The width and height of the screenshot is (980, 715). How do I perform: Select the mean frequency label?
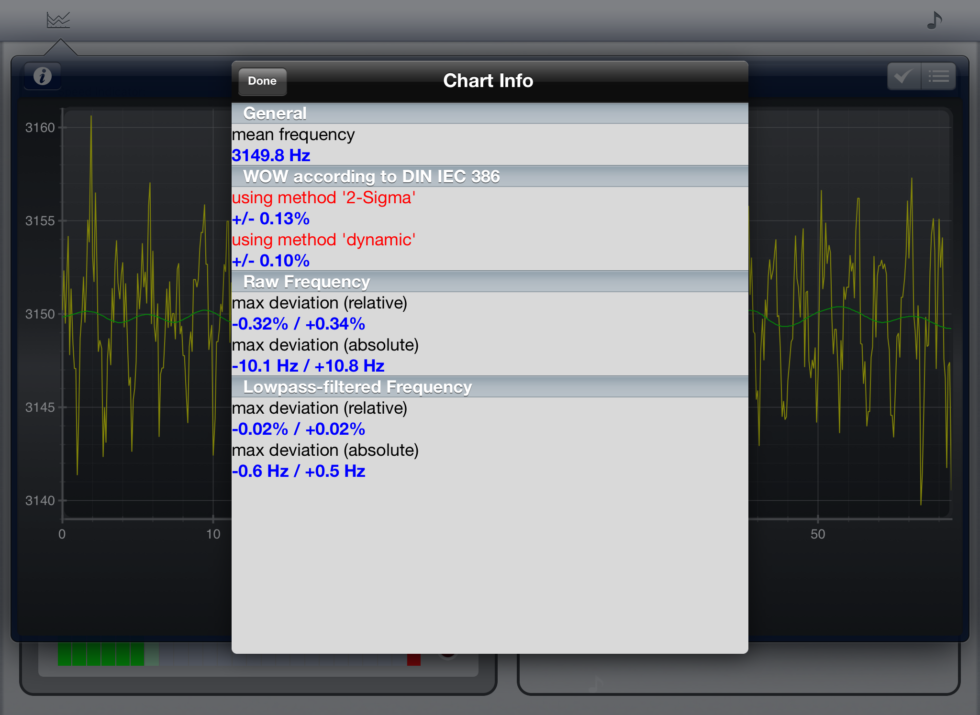pos(293,134)
